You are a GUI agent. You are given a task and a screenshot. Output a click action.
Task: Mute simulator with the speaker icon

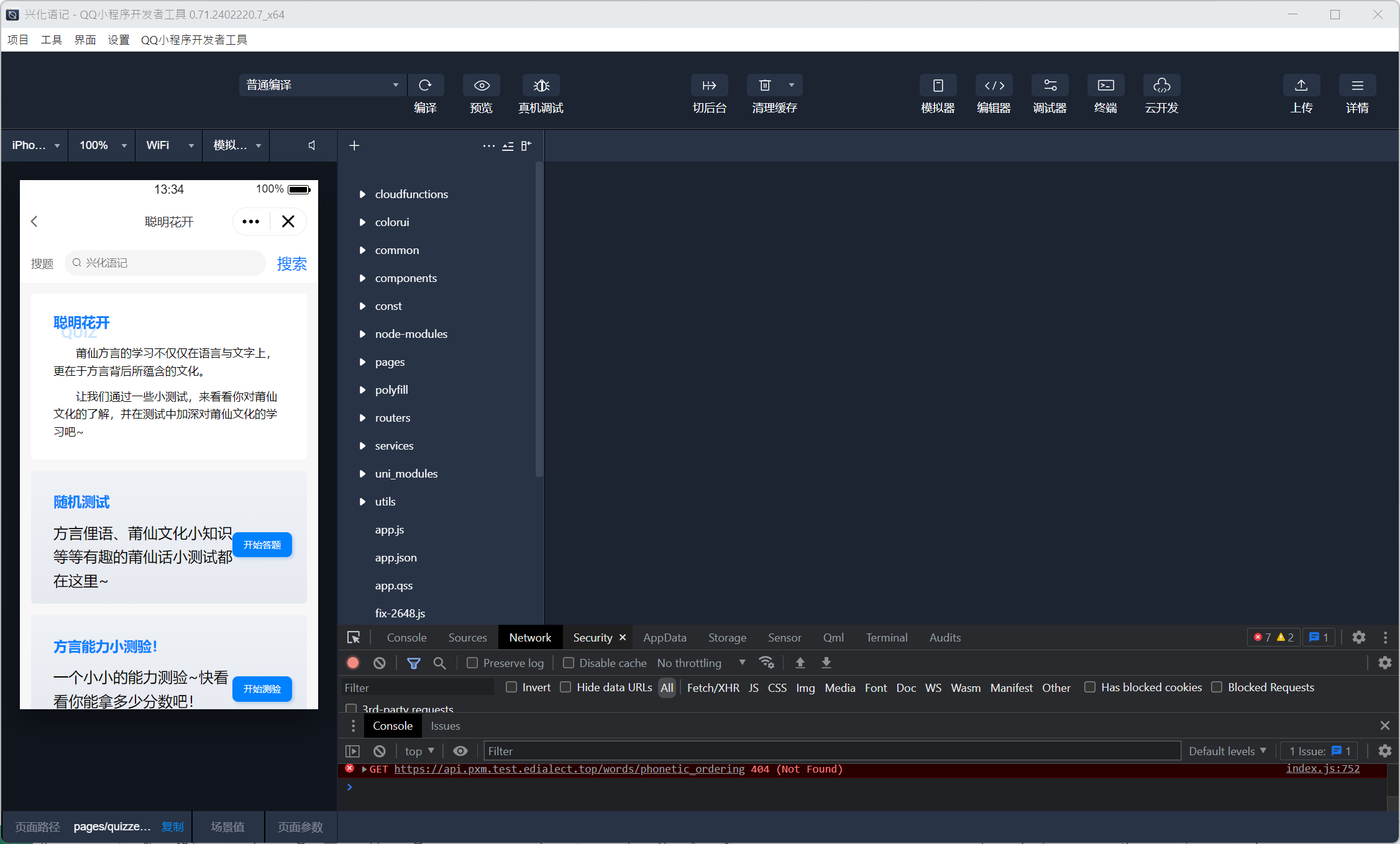coord(312,145)
